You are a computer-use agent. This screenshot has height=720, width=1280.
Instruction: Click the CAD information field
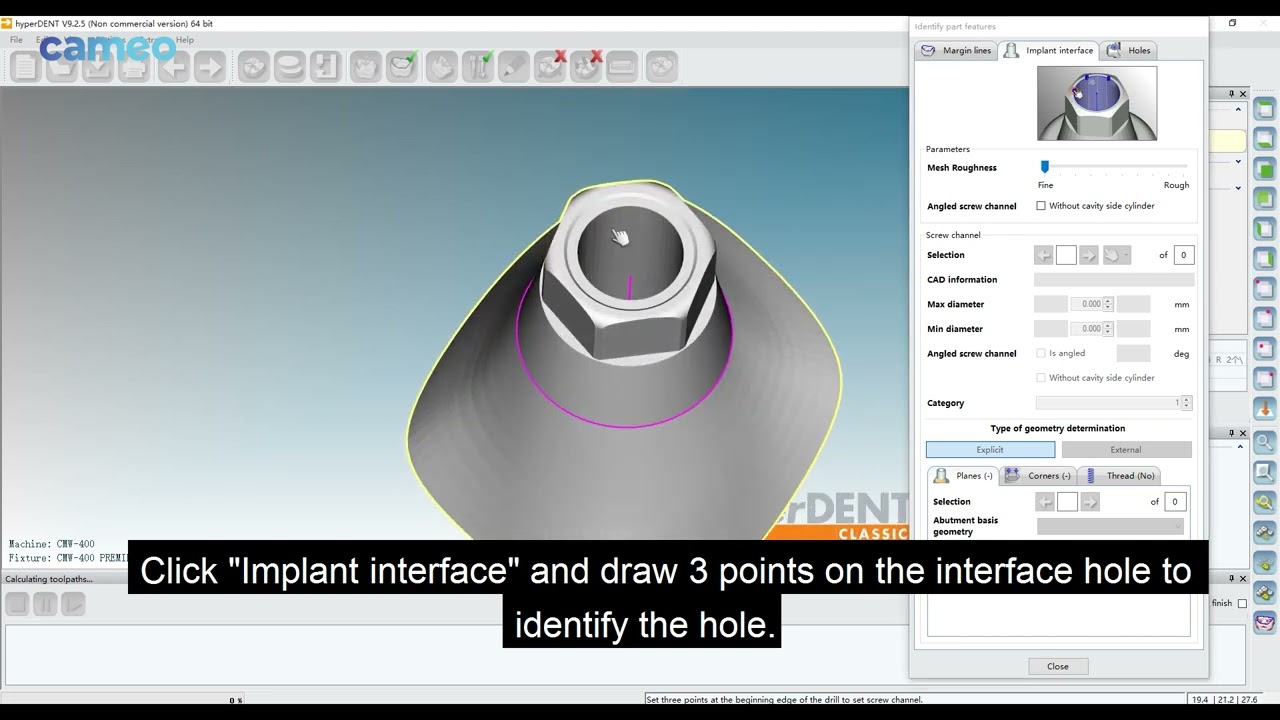tap(1114, 280)
